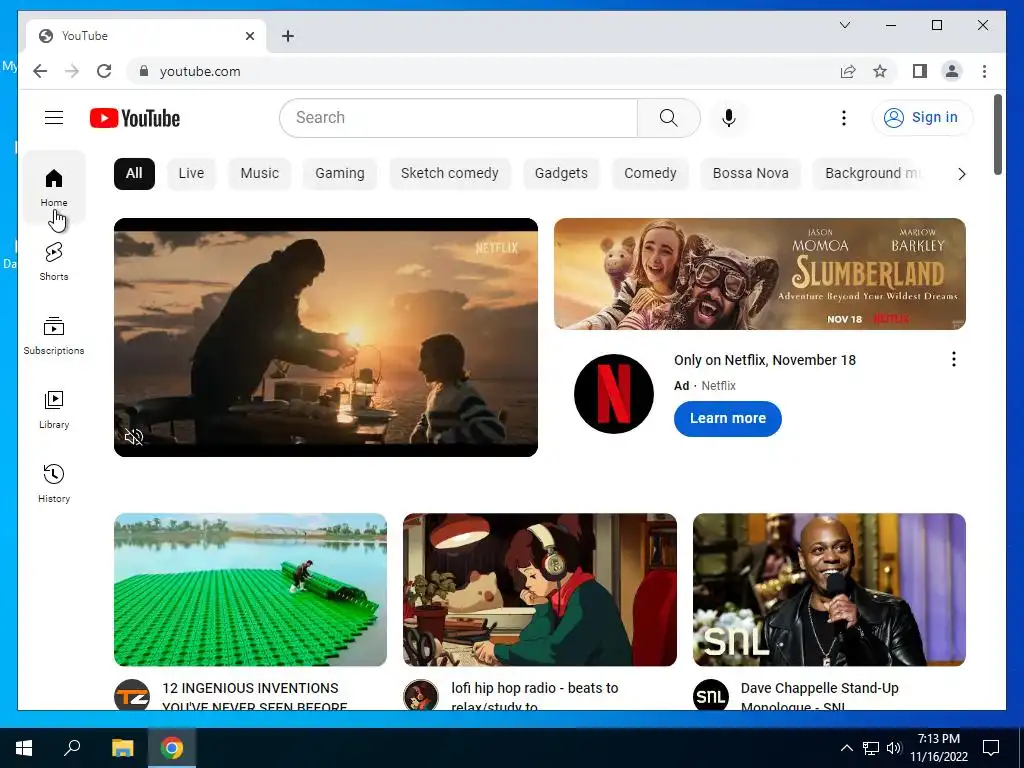Expand the tab search dropdown chevron
The width and height of the screenshot is (1024, 768).
(844, 25)
